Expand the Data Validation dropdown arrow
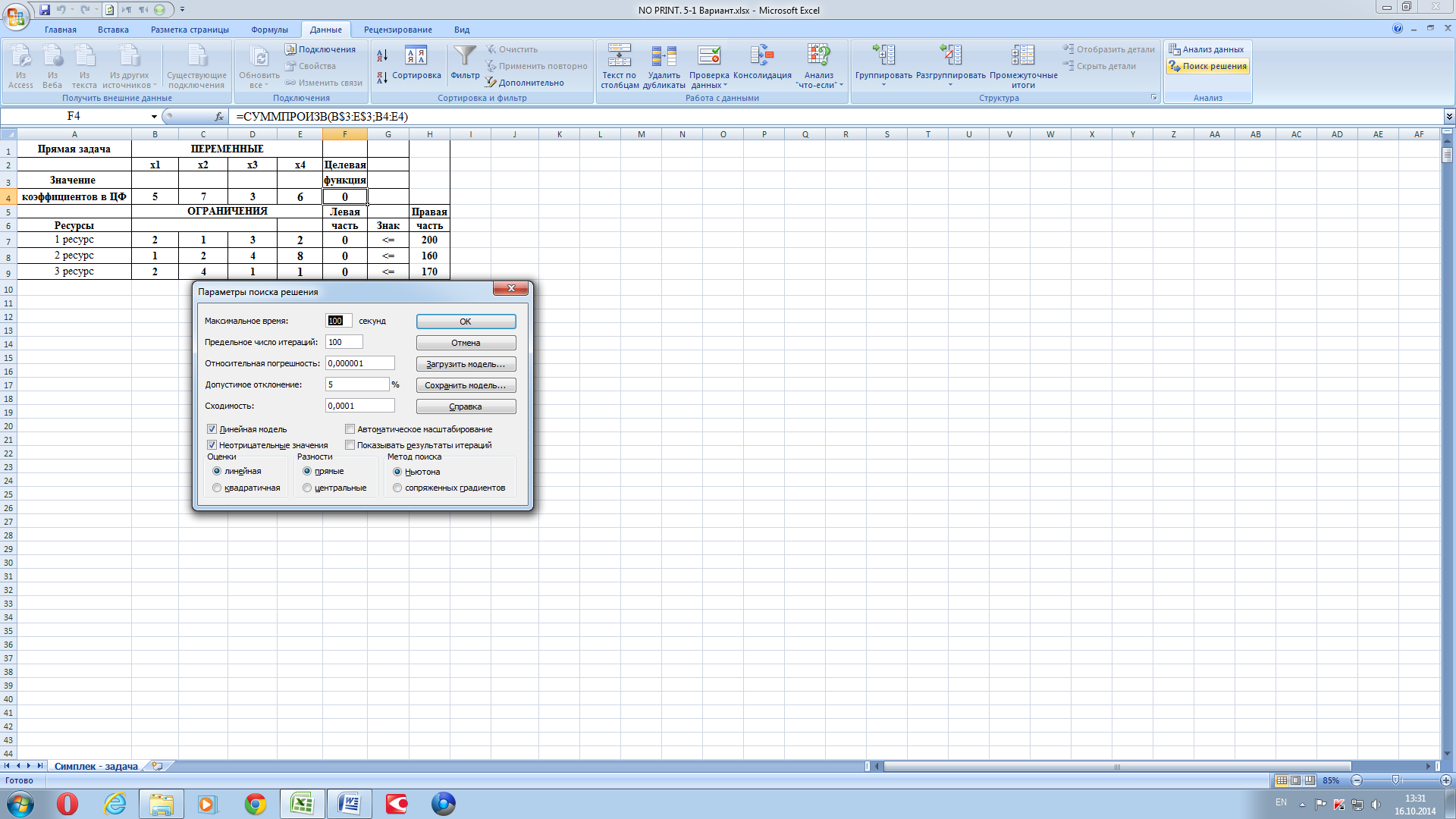The image size is (1456, 819). click(725, 86)
